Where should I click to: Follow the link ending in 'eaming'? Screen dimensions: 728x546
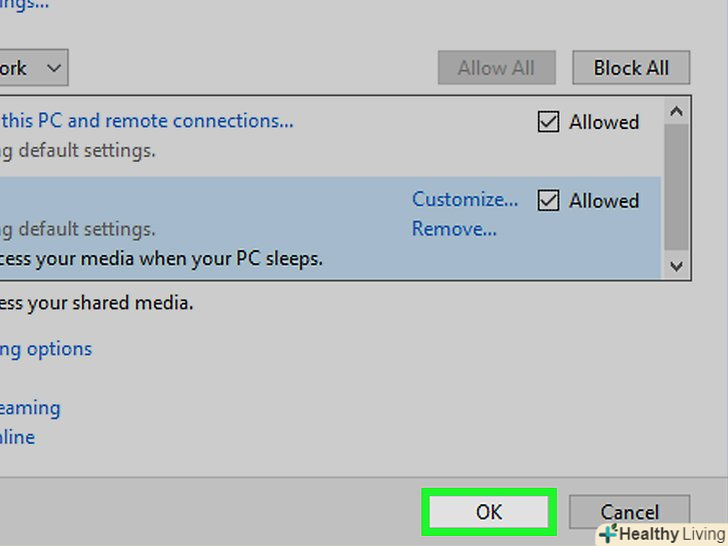pyautogui.click(x=30, y=408)
